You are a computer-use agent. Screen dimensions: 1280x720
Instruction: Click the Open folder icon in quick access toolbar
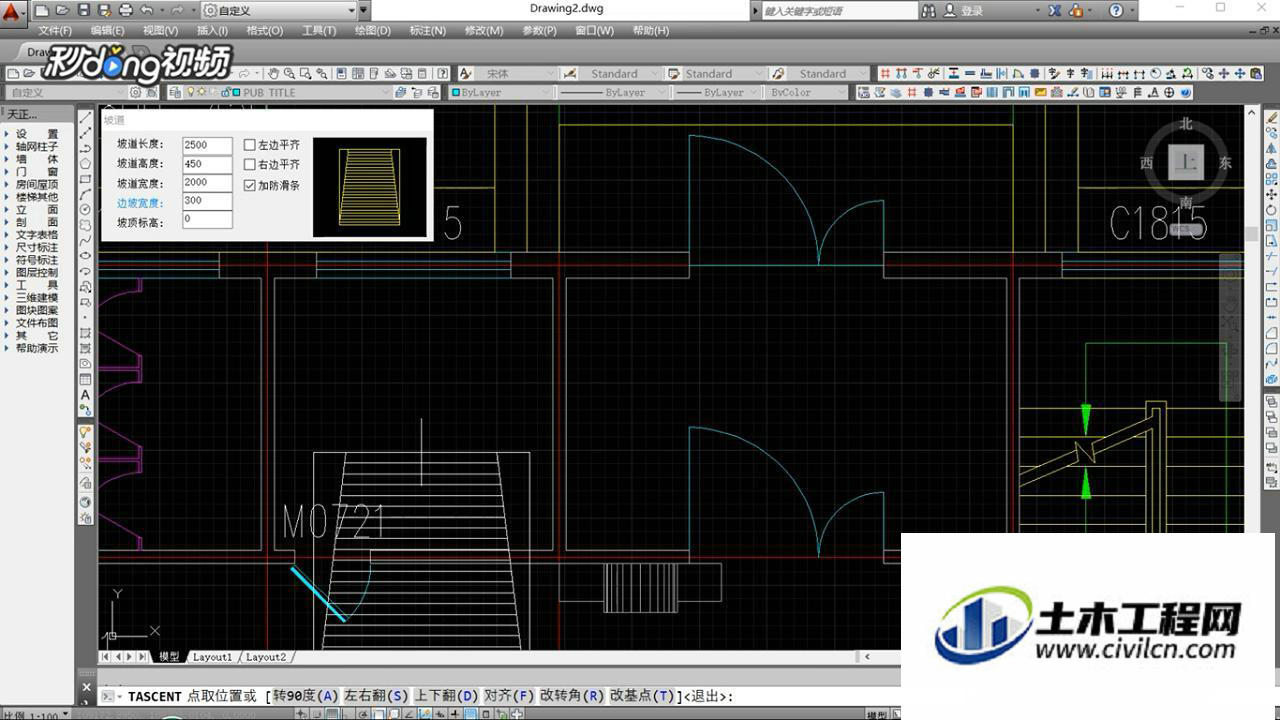pyautogui.click(x=62, y=10)
